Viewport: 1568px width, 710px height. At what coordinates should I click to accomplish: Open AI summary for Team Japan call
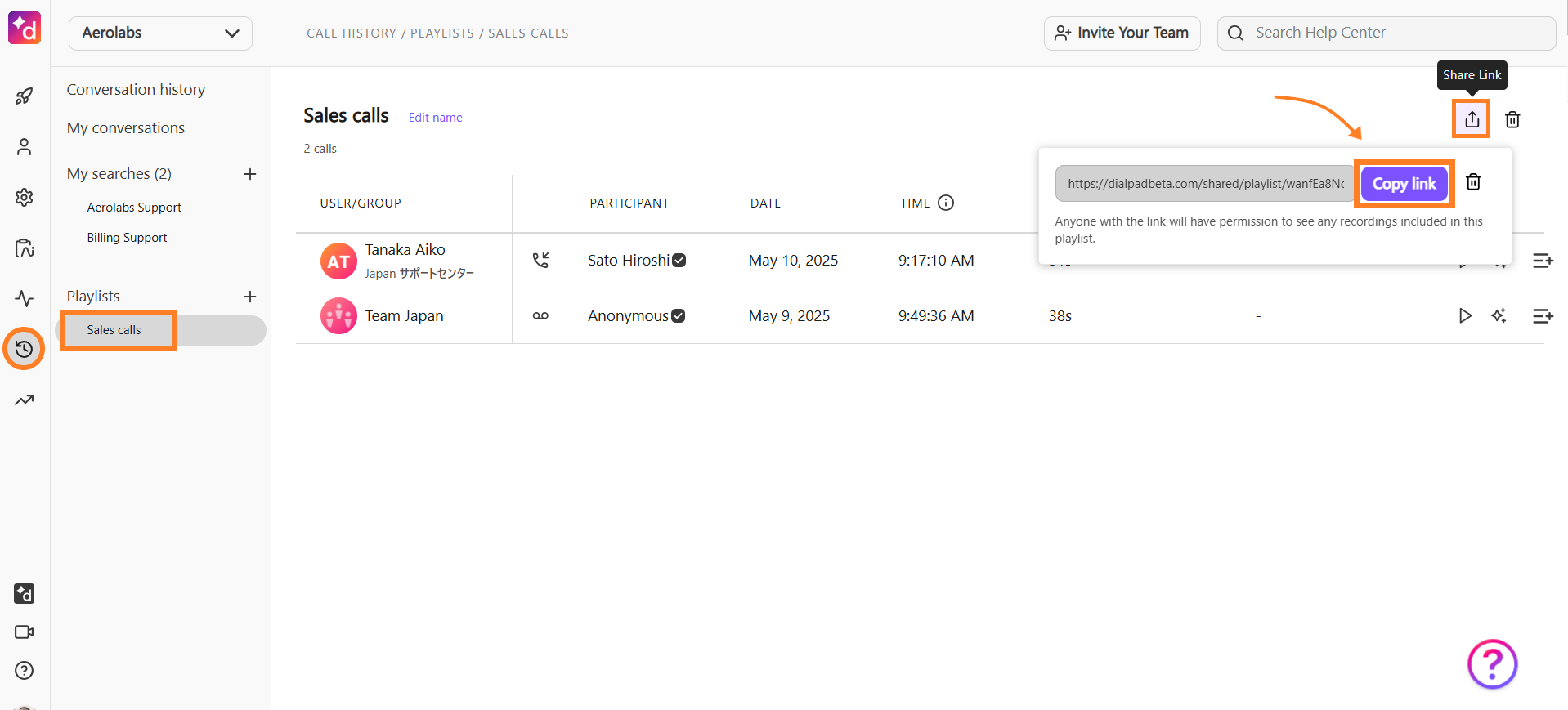[1499, 315]
